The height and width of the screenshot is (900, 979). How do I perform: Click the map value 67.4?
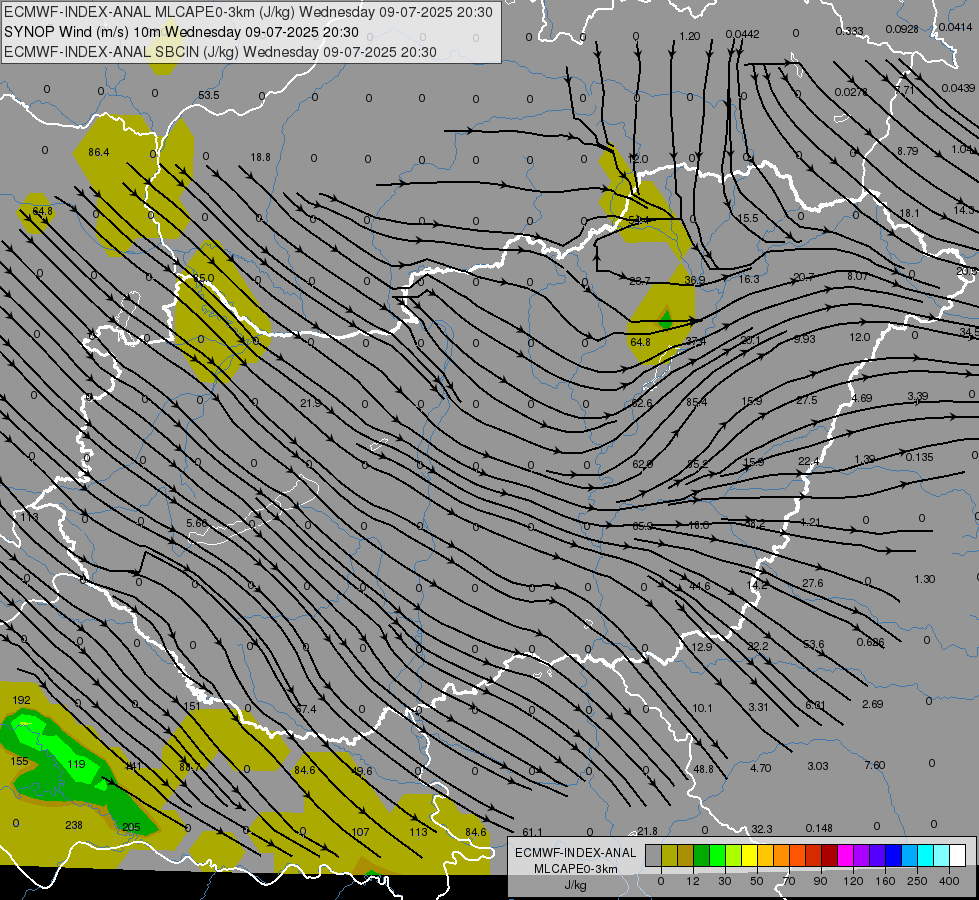point(305,709)
